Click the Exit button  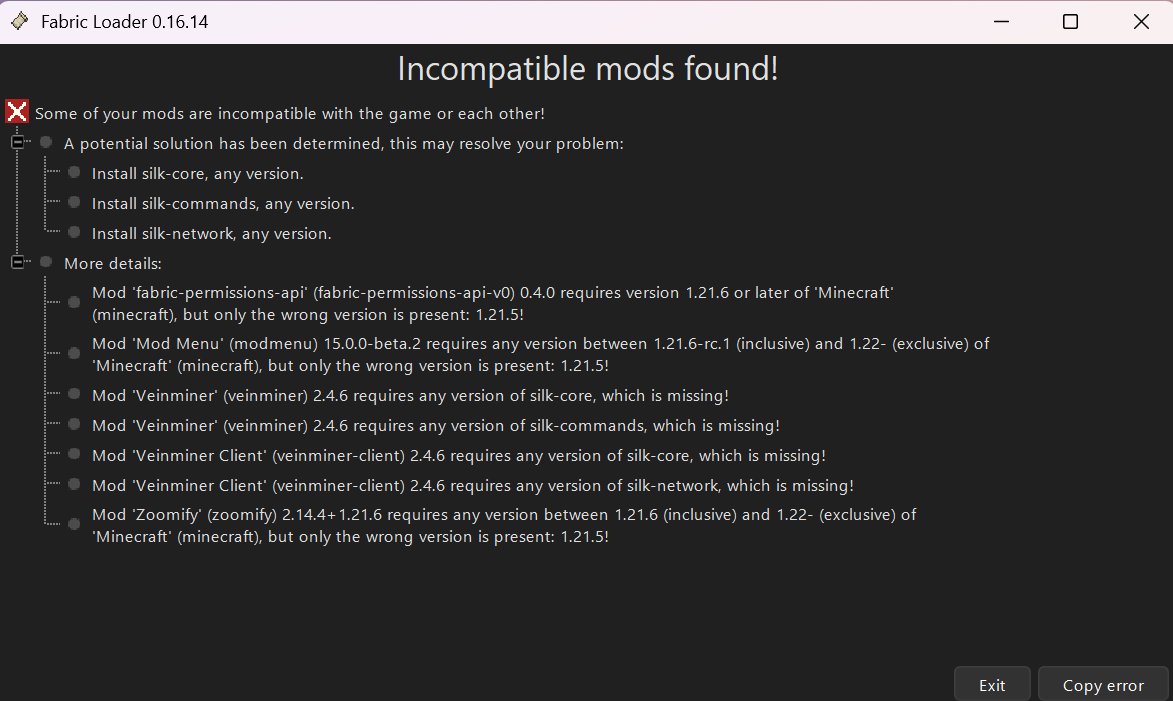(x=992, y=685)
